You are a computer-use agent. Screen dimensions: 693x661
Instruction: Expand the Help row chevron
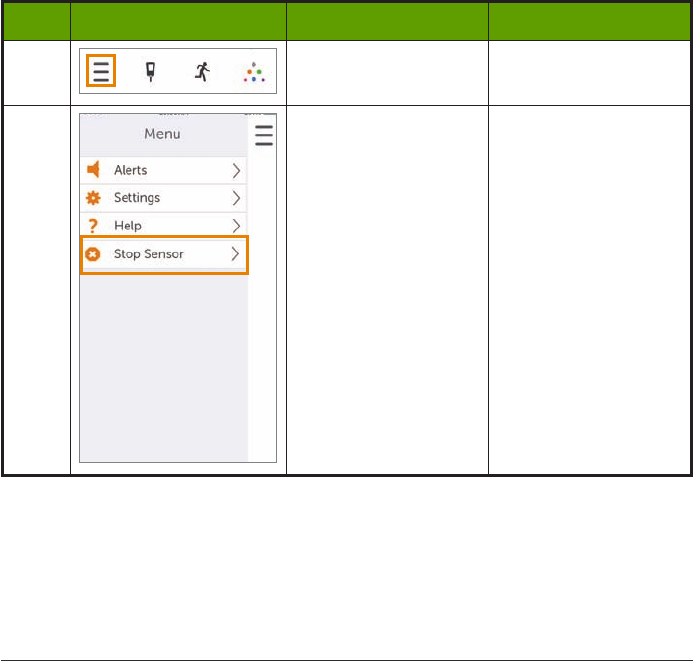coord(236,226)
